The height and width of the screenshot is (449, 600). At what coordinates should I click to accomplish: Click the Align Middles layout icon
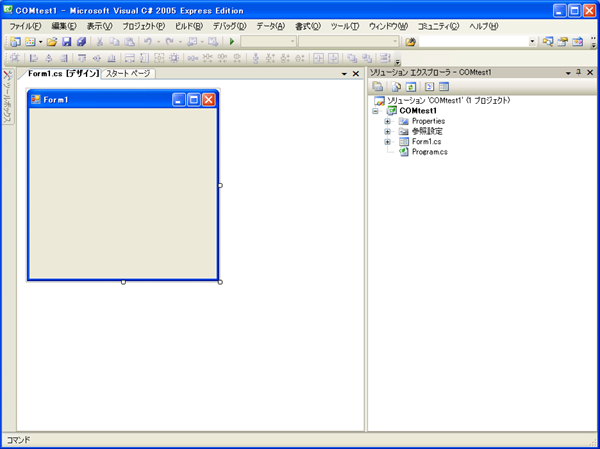(x=96, y=58)
